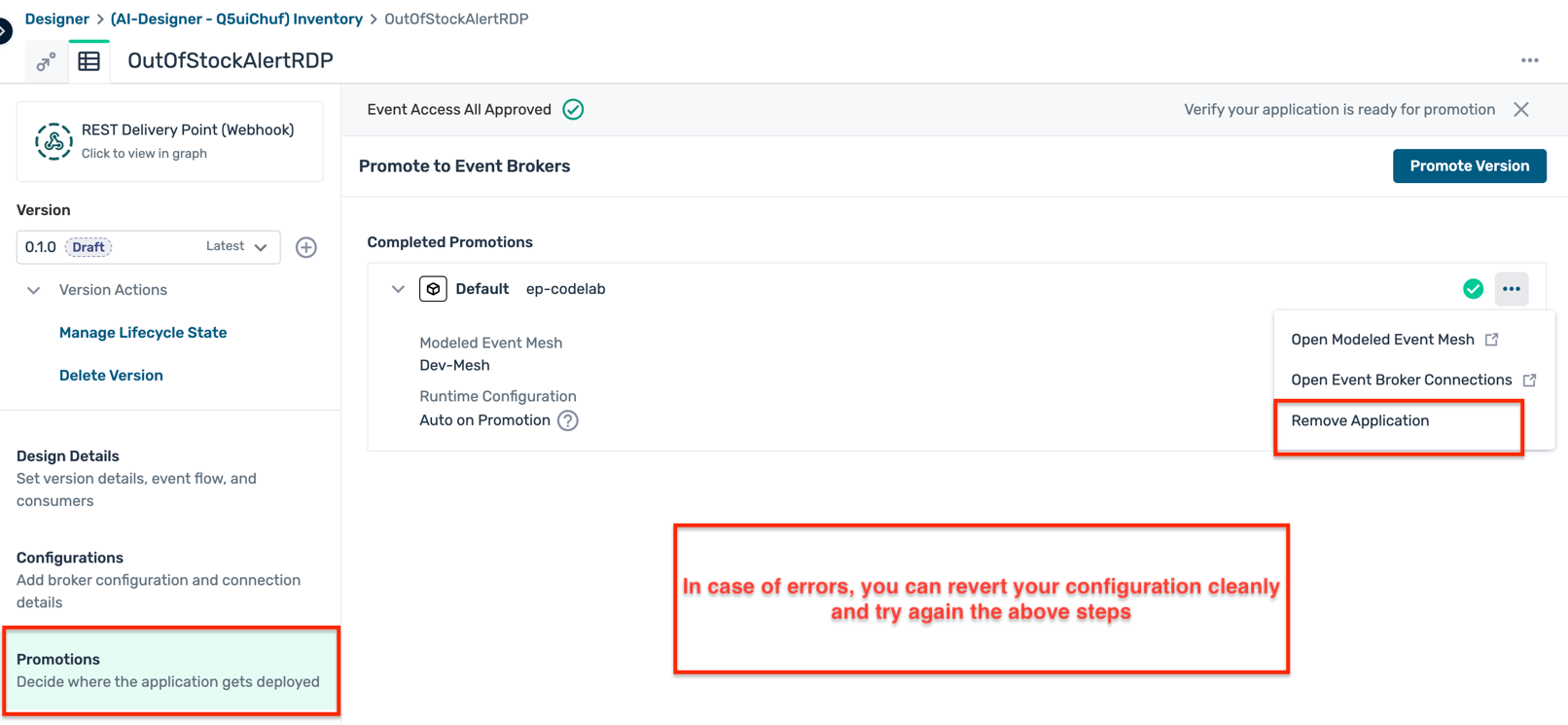Collapse the Version Actions section
Screen dimensions: 1568x725
click(x=34, y=290)
